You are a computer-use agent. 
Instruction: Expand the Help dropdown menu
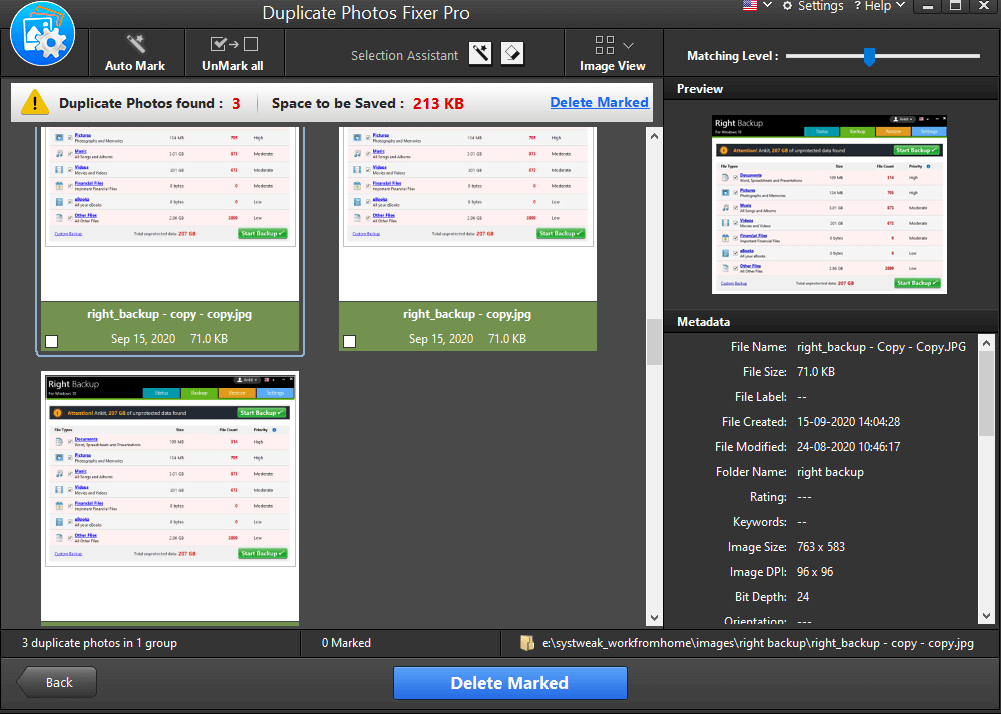(879, 6)
